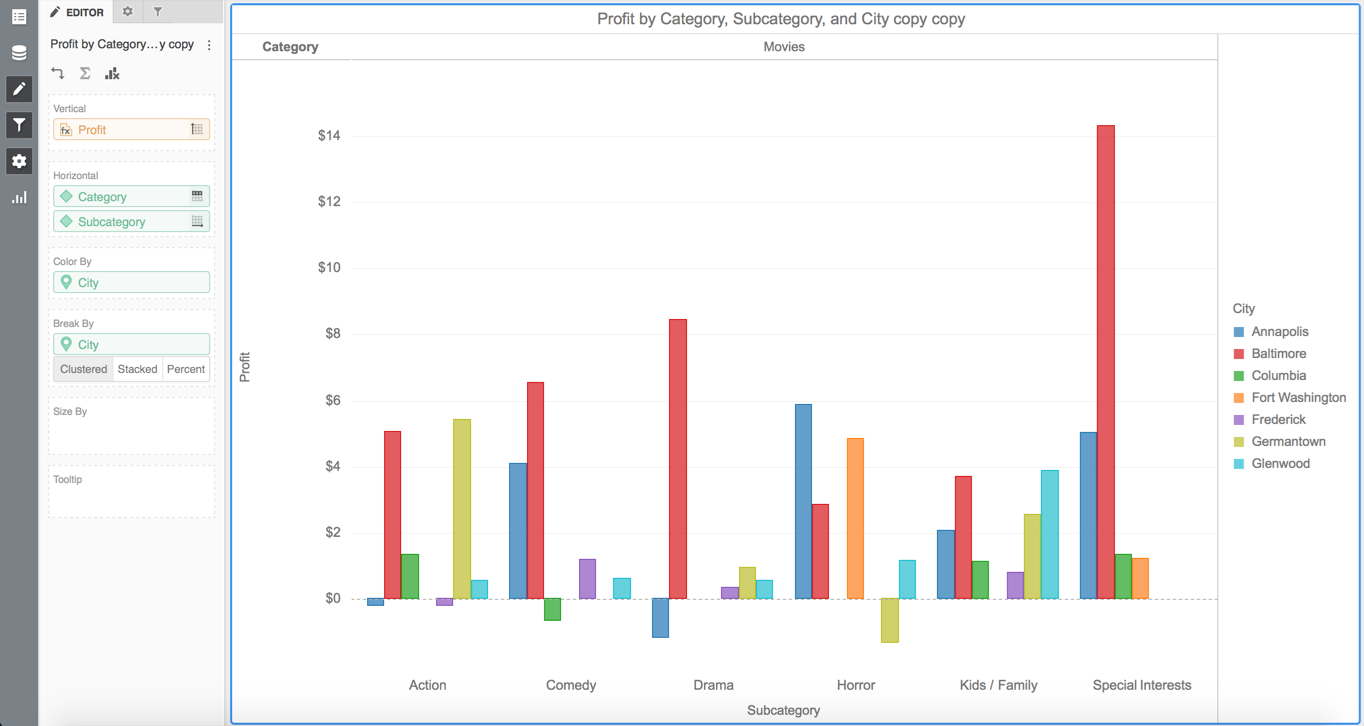
Task: Switch break-by mode to Percent
Action: coord(186,369)
